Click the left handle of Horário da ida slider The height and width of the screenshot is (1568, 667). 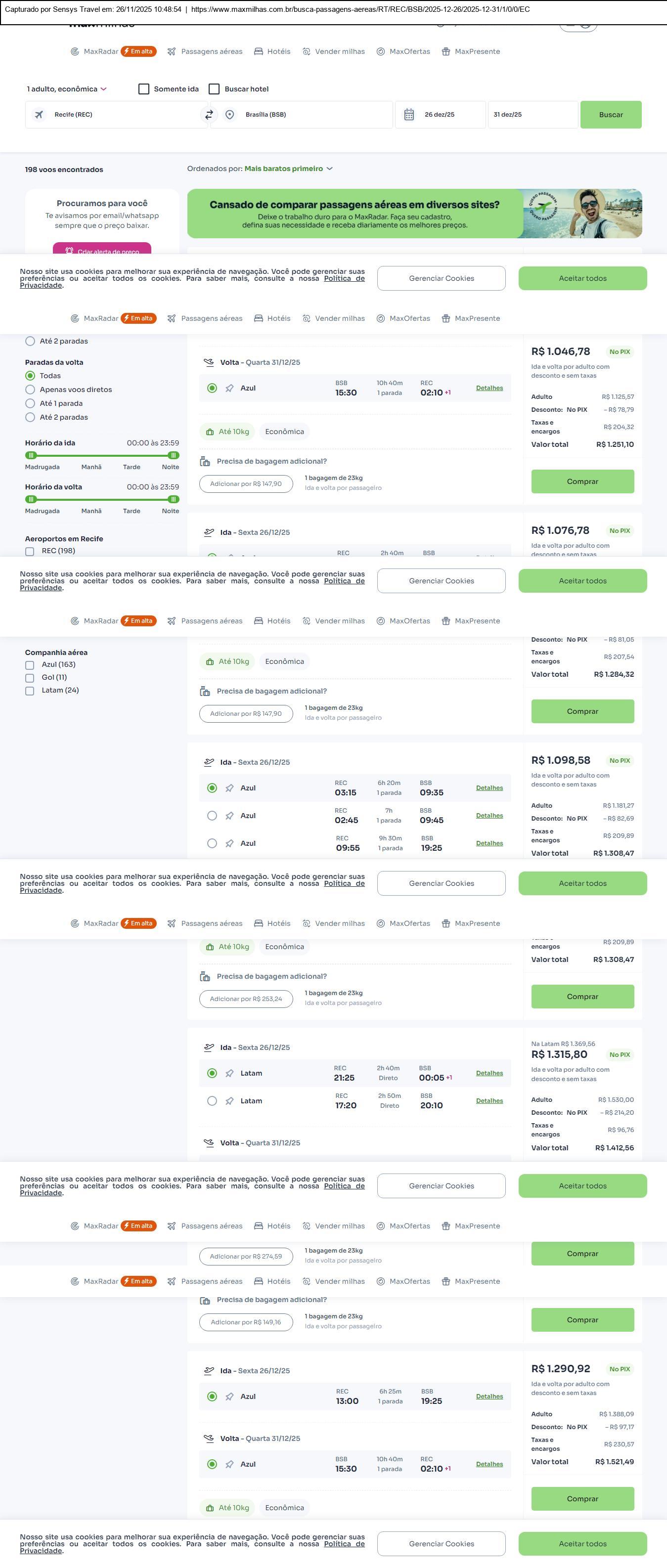click(31, 455)
